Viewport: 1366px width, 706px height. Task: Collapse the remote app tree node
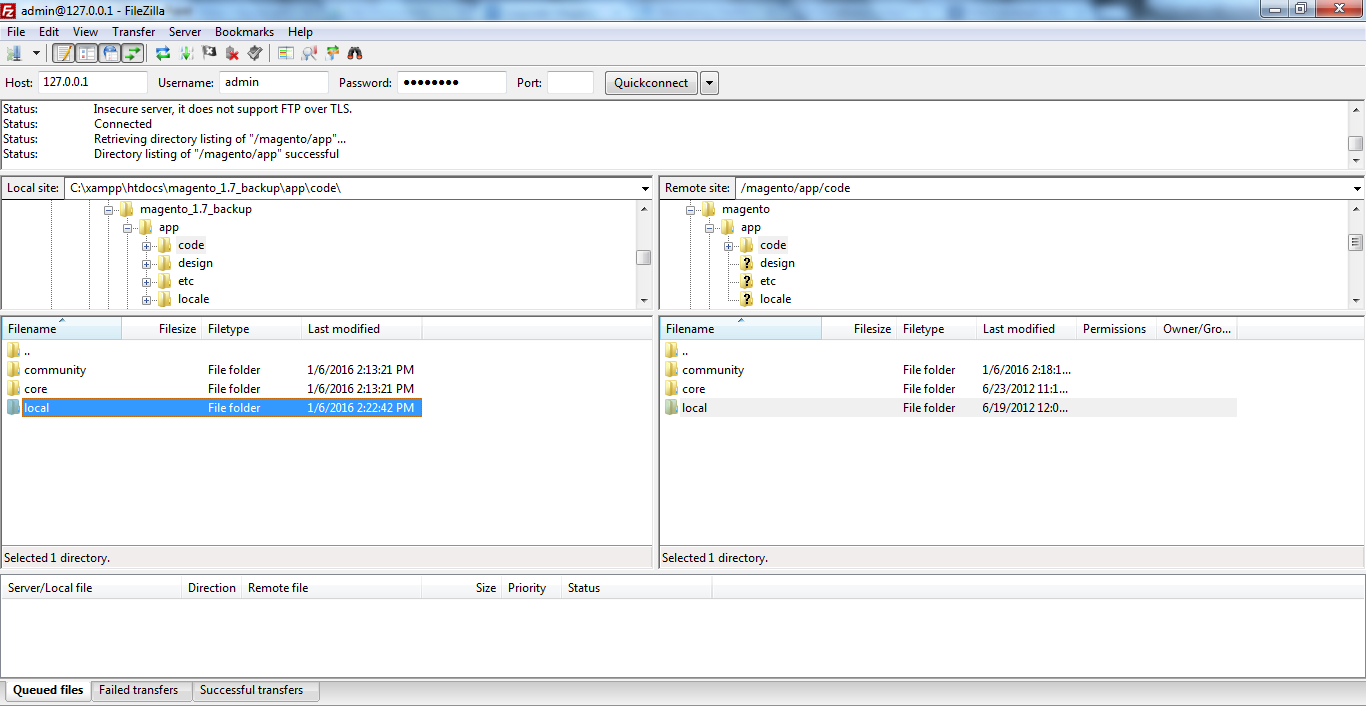point(709,228)
